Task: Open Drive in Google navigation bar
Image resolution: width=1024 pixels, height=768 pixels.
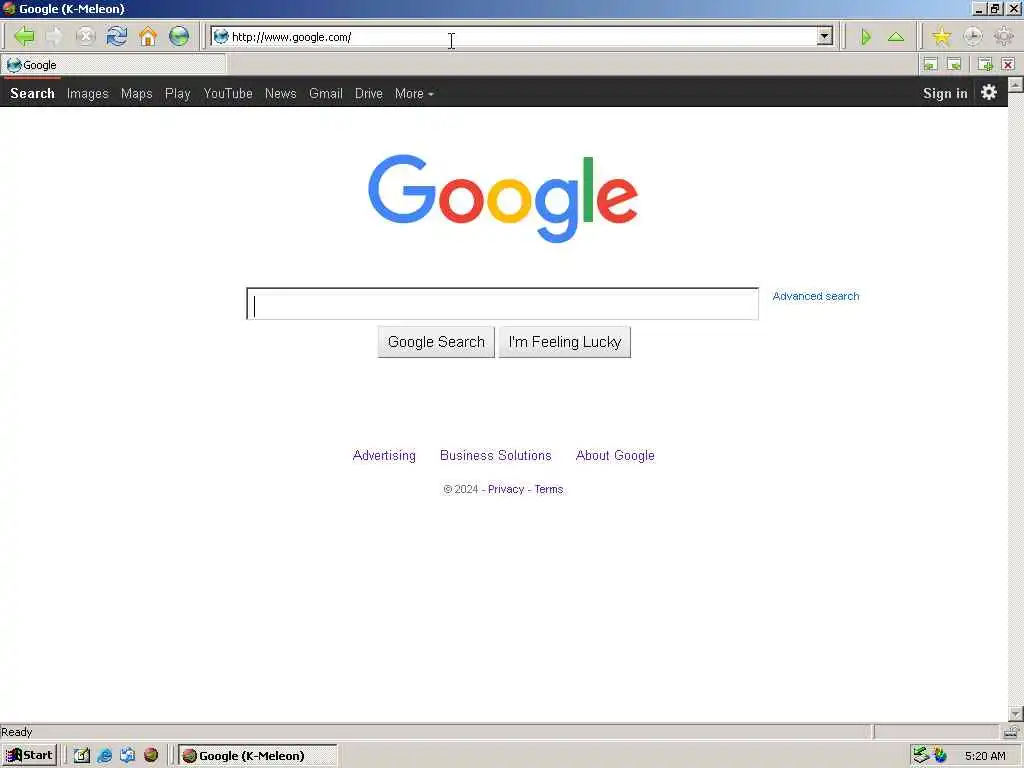Action: pos(369,93)
